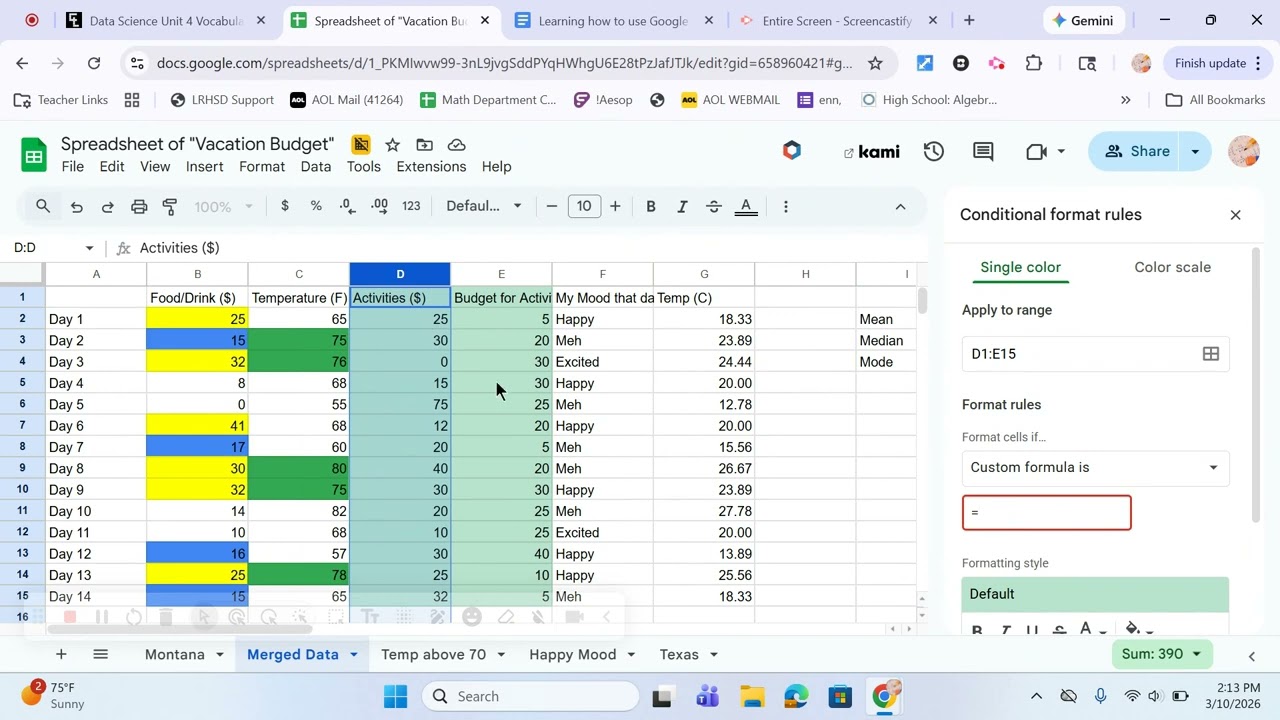Open the Share options dropdown arrow
Screen dimensions: 1280x720
[1195, 152]
